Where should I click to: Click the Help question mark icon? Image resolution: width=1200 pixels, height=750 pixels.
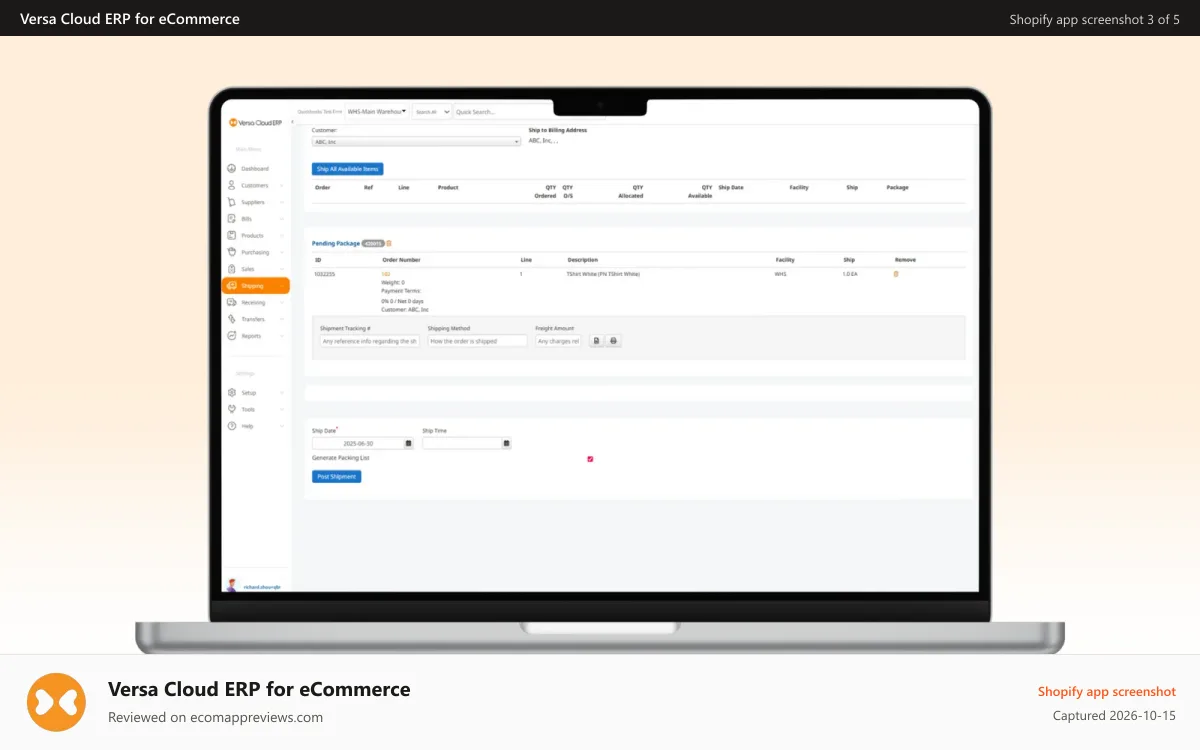[232, 426]
